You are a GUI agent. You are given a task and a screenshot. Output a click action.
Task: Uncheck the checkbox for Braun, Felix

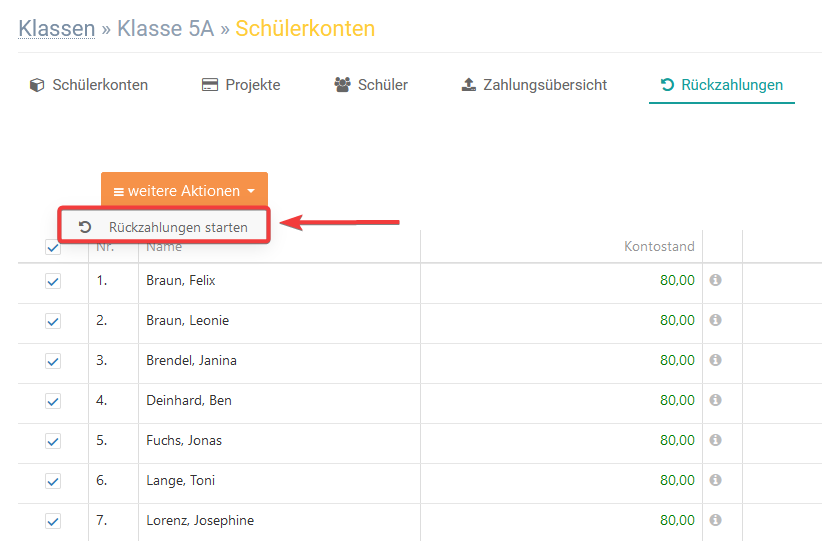click(53, 282)
